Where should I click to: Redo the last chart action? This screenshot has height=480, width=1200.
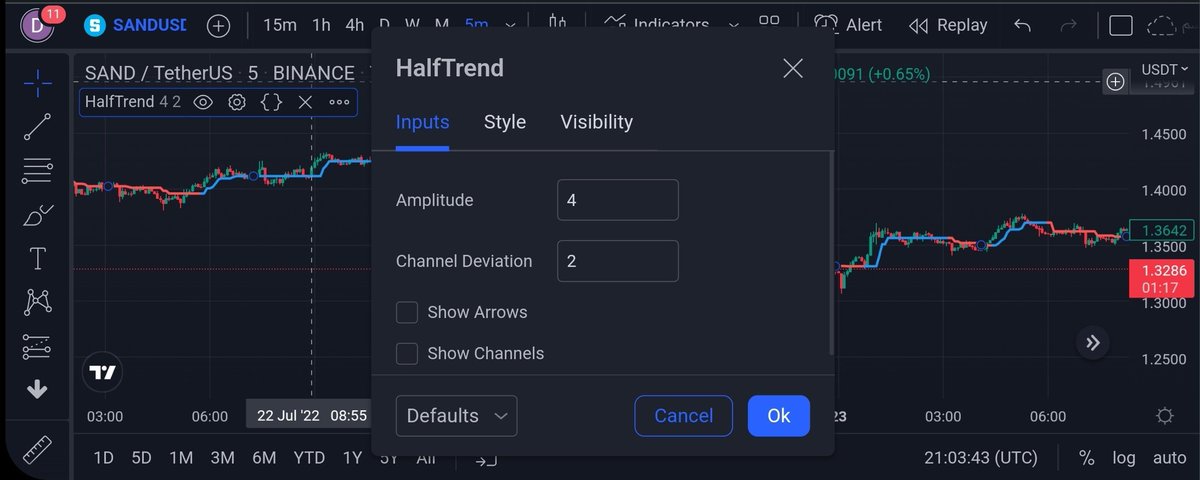1069,25
